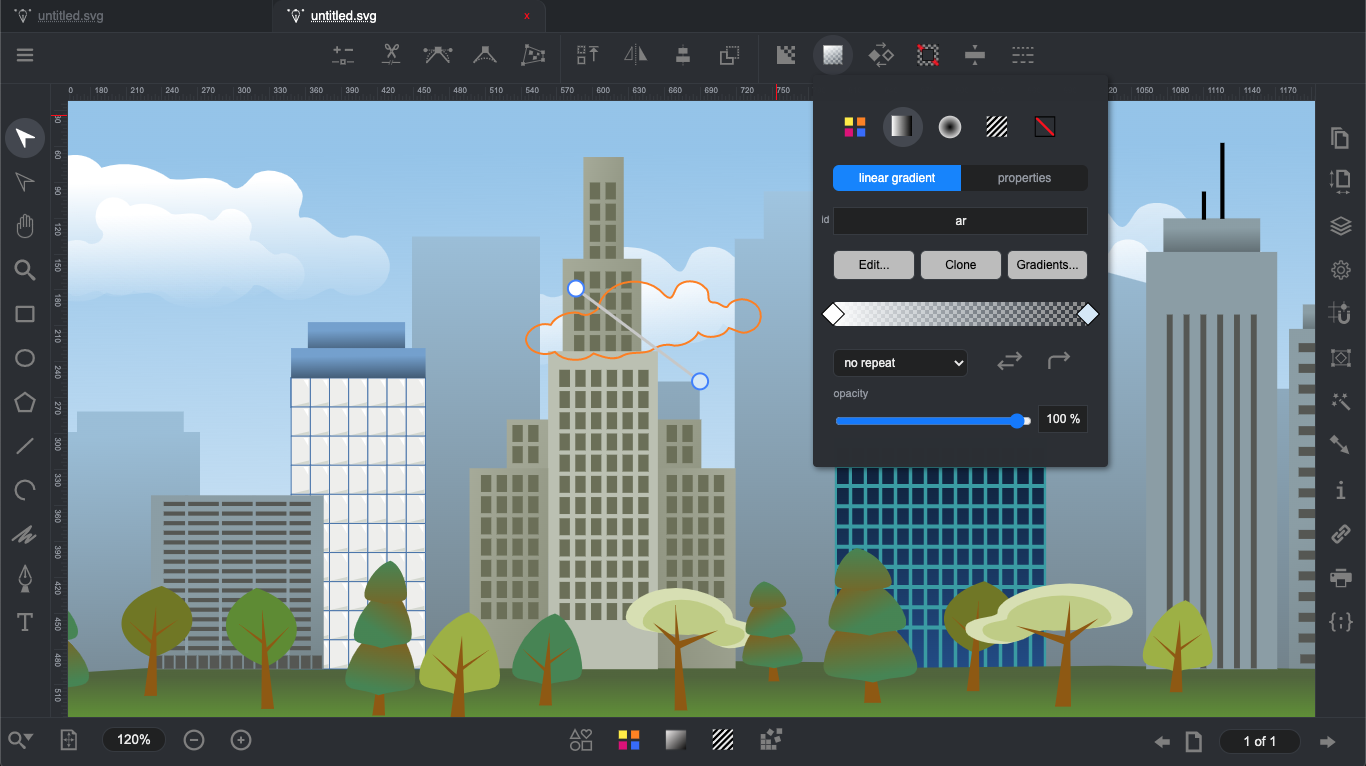
Task: Open the no repeat dropdown
Action: coord(900,363)
